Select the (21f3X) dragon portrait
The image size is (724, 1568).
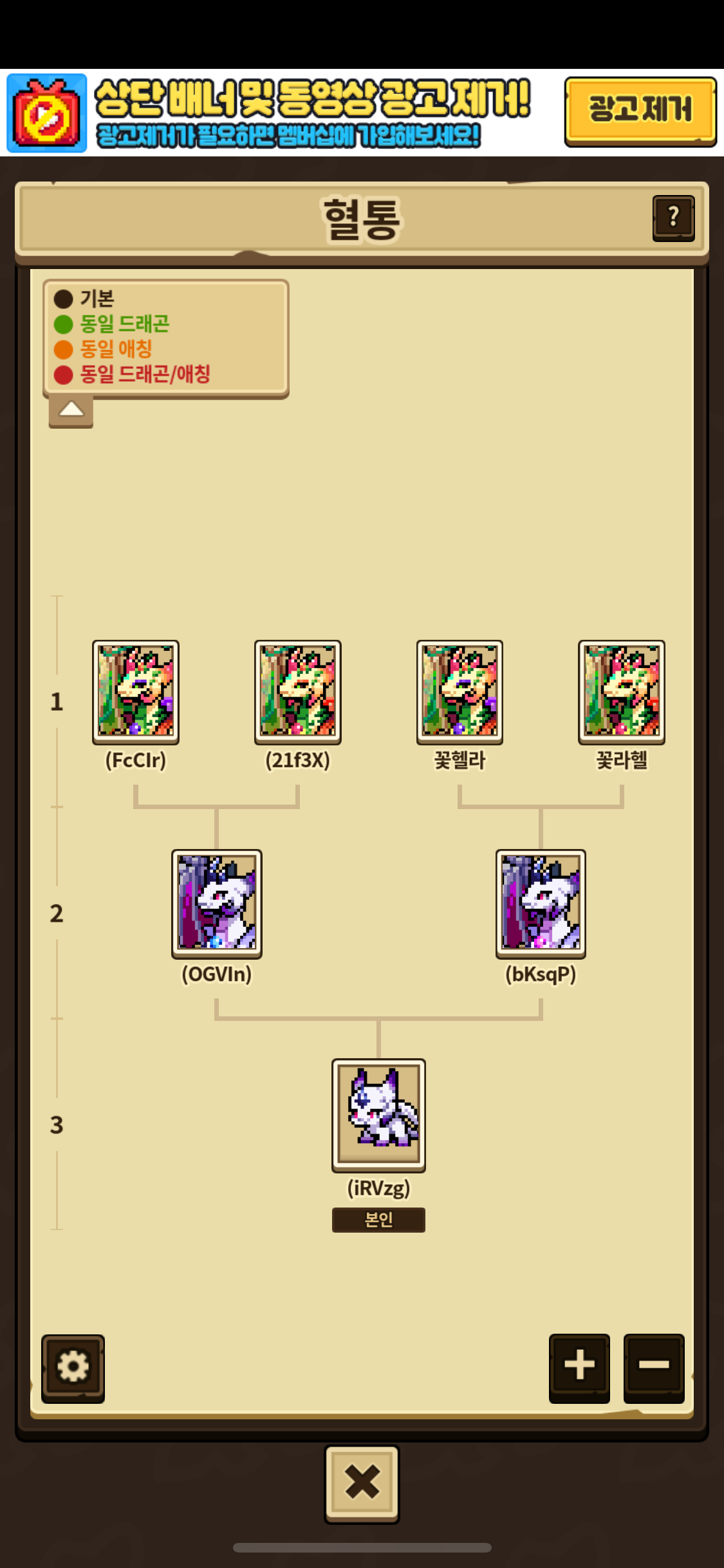tap(298, 692)
